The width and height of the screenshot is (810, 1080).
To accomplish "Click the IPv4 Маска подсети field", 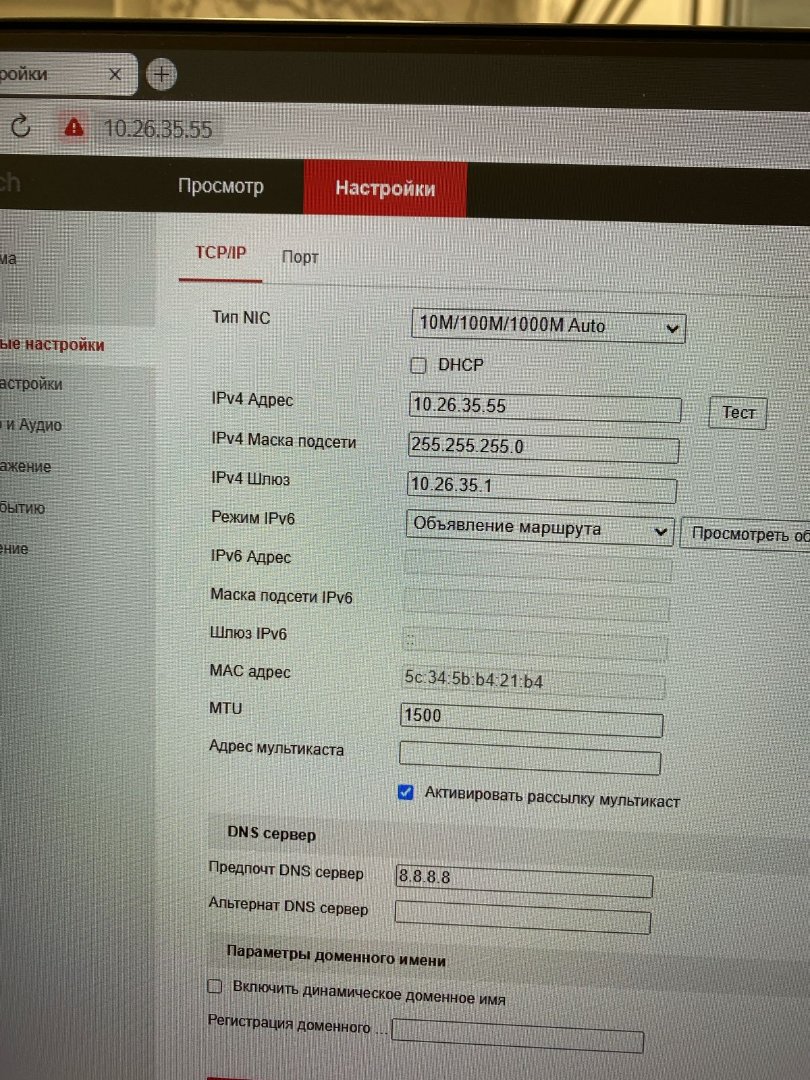I will click(543, 447).
